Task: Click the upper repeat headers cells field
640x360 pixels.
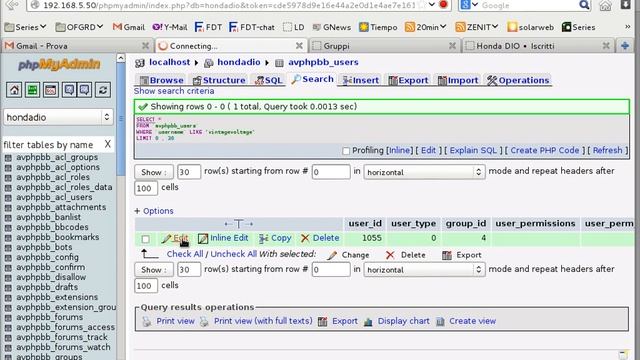Action: coord(146,189)
